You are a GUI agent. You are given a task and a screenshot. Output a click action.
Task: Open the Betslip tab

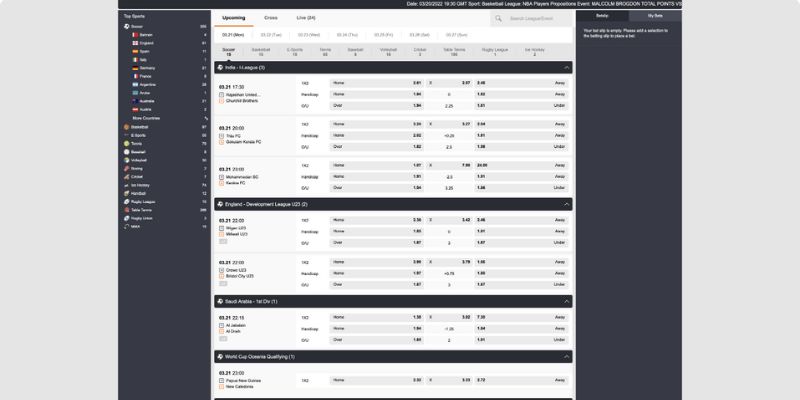(603, 16)
